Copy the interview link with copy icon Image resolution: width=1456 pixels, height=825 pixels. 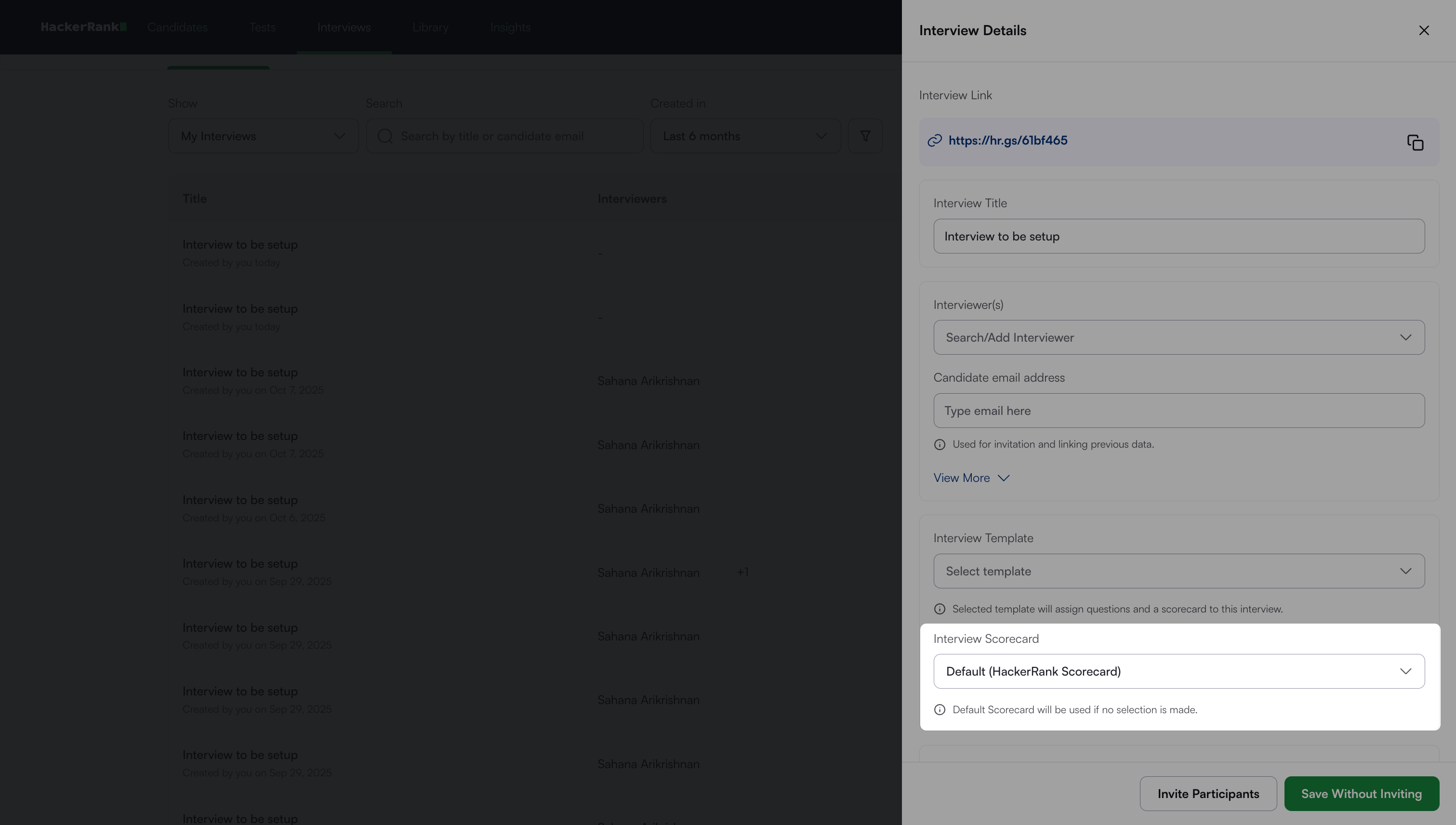[x=1415, y=142]
